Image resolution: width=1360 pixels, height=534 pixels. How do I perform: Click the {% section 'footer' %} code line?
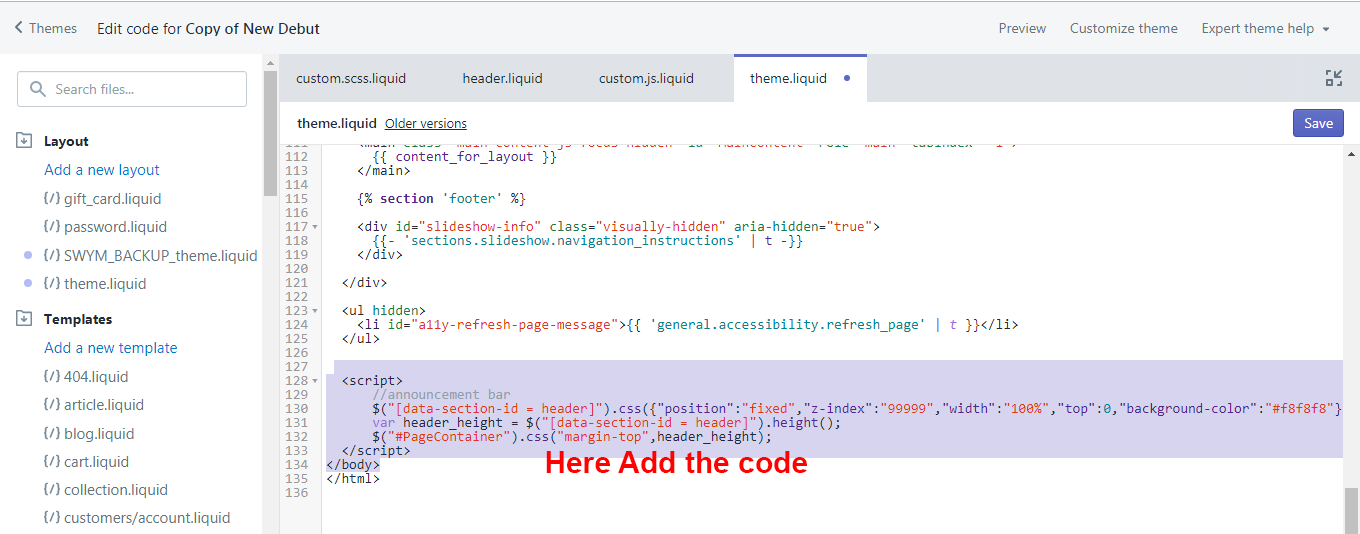tap(441, 199)
